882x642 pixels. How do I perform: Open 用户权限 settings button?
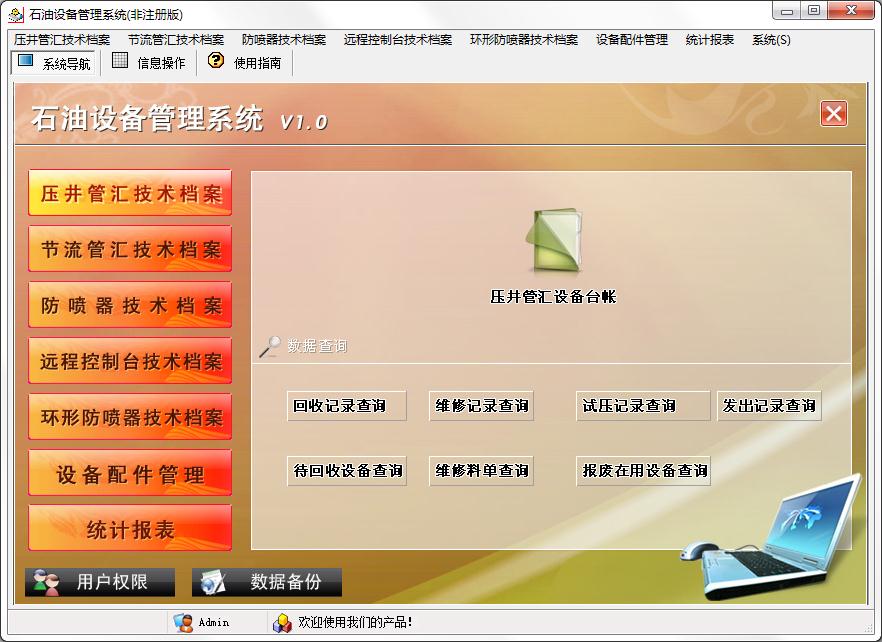(100, 582)
